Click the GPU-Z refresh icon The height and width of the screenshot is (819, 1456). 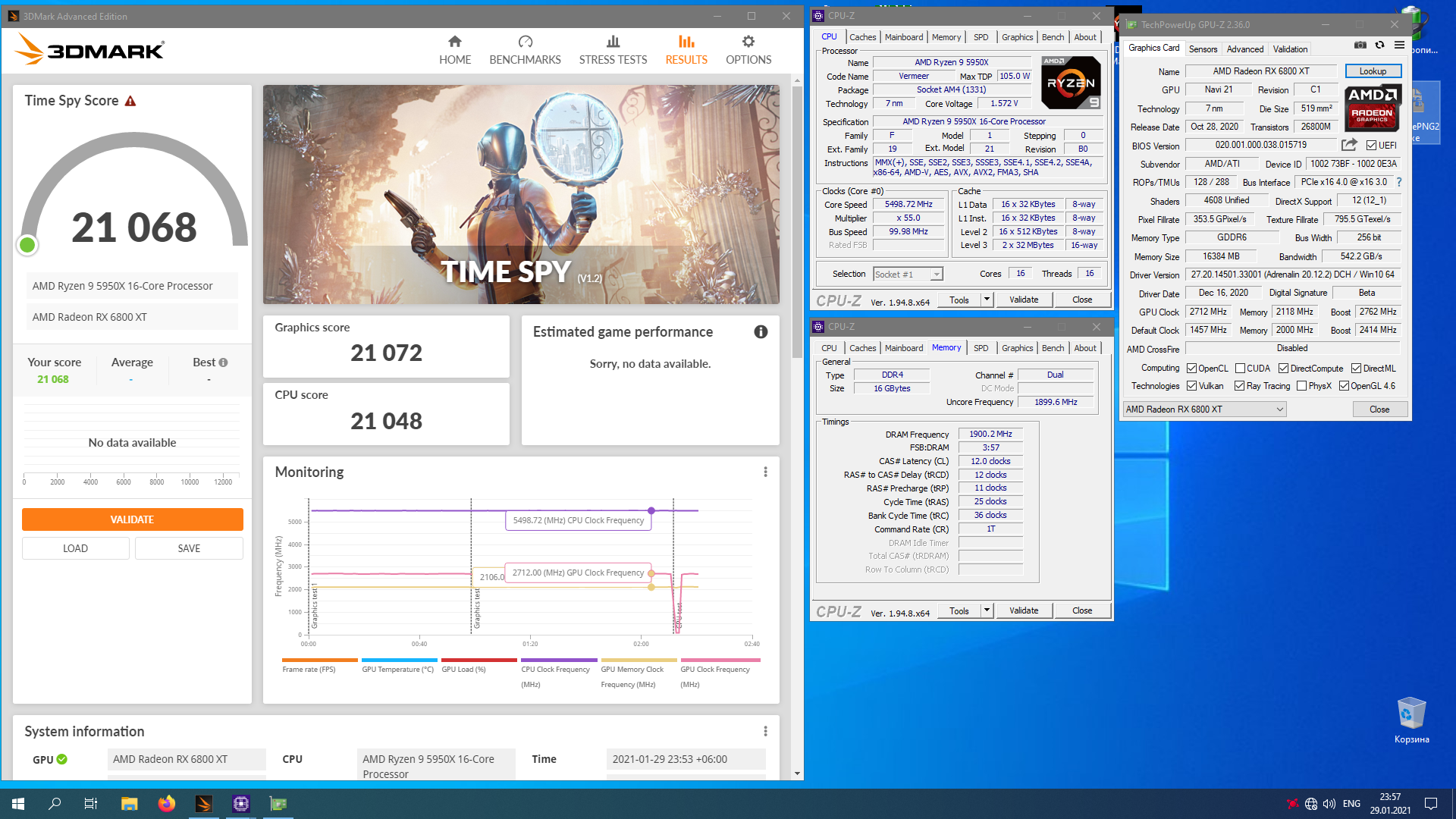1380,46
